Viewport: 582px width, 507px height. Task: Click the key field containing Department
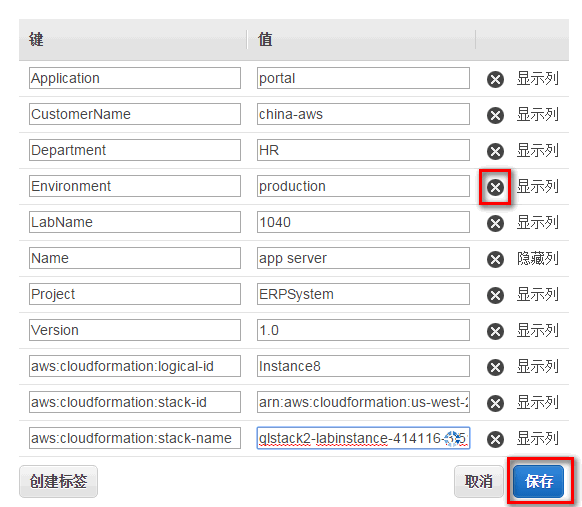click(135, 150)
